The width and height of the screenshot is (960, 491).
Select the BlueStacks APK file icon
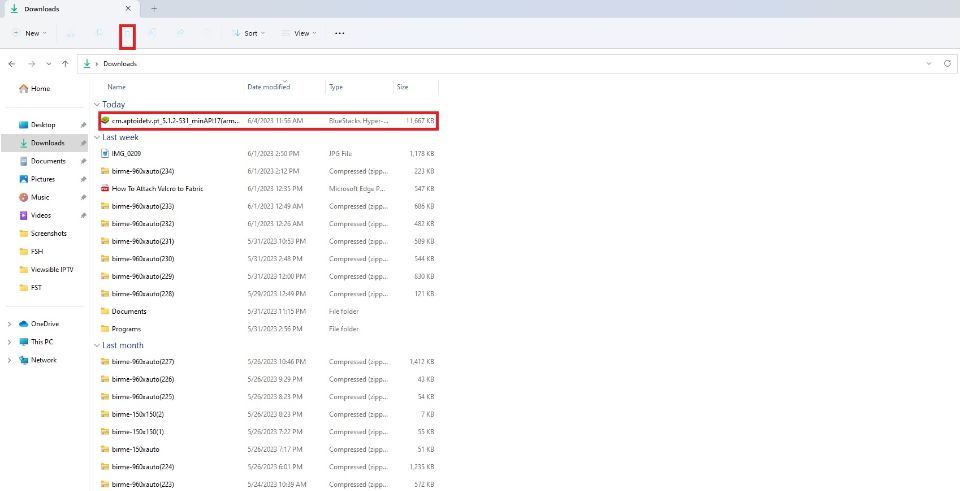coord(105,121)
